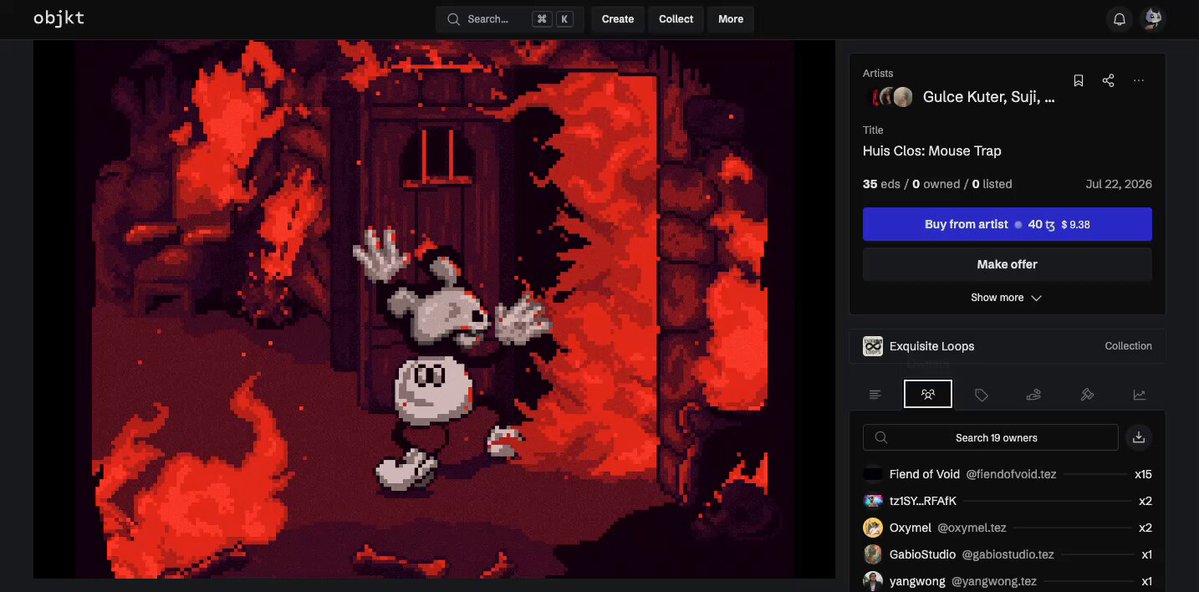Open yangwong's avatar
The width and height of the screenshot is (1199, 592).
[873, 581]
